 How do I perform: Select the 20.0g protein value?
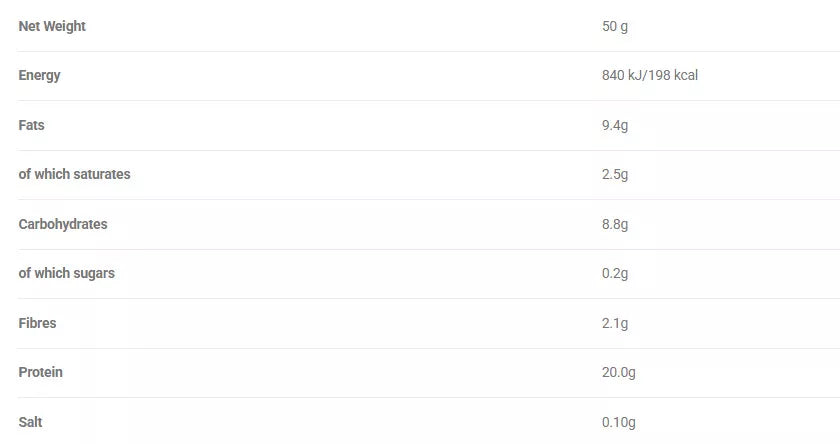point(619,372)
